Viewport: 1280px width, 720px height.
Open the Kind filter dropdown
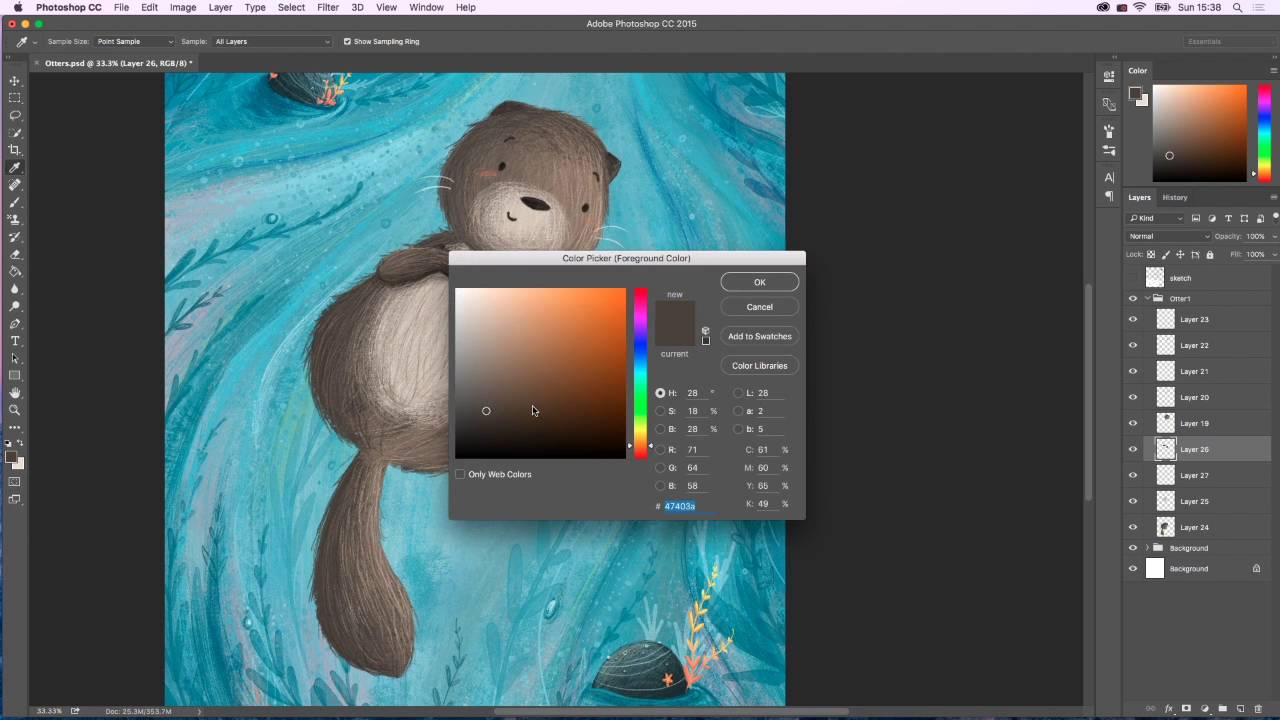tap(1157, 218)
